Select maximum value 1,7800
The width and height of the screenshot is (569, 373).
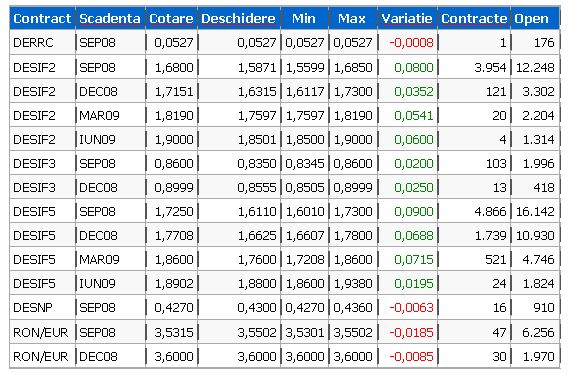pyautogui.click(x=353, y=235)
